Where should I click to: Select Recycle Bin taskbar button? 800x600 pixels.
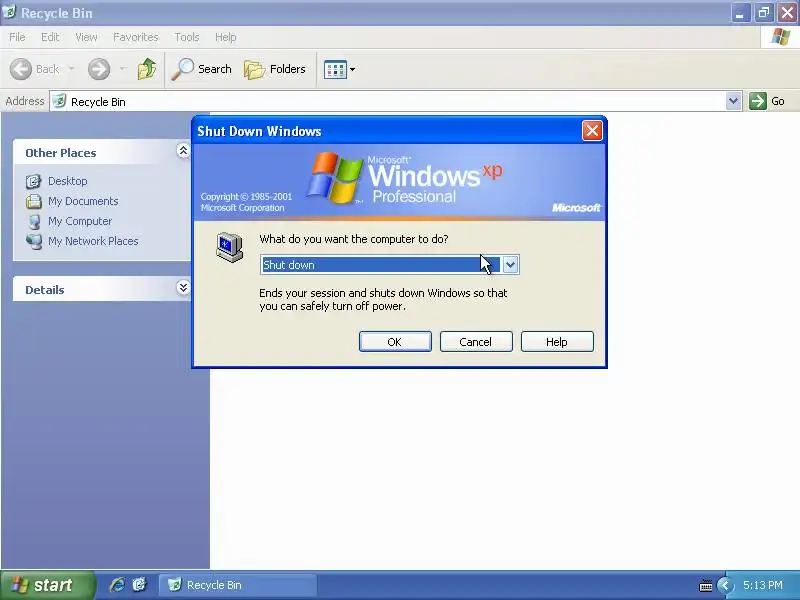tap(237, 585)
